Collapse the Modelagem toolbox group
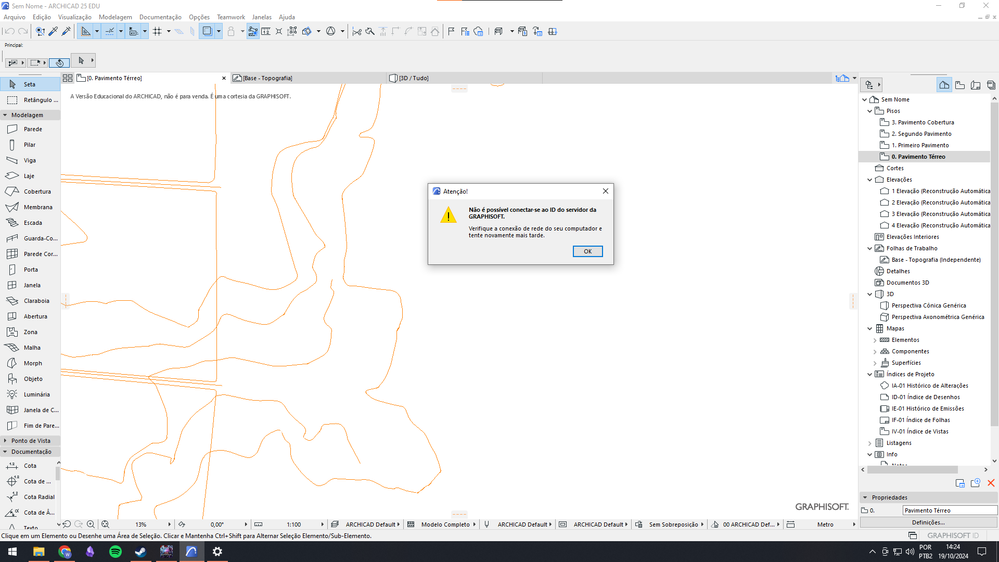Viewport: 999px width, 562px height. point(5,115)
